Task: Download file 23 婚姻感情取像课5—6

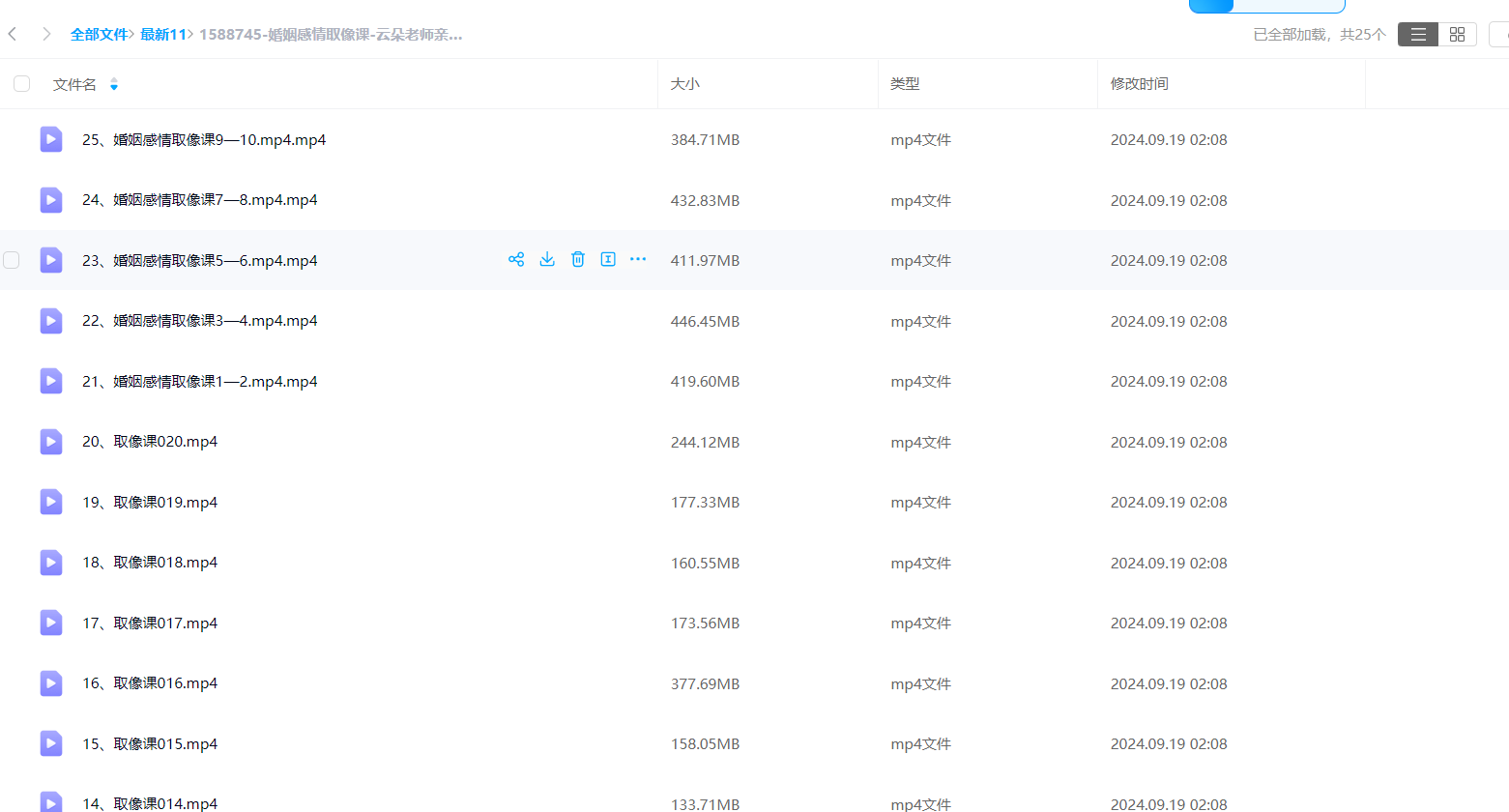Action: pyautogui.click(x=547, y=259)
